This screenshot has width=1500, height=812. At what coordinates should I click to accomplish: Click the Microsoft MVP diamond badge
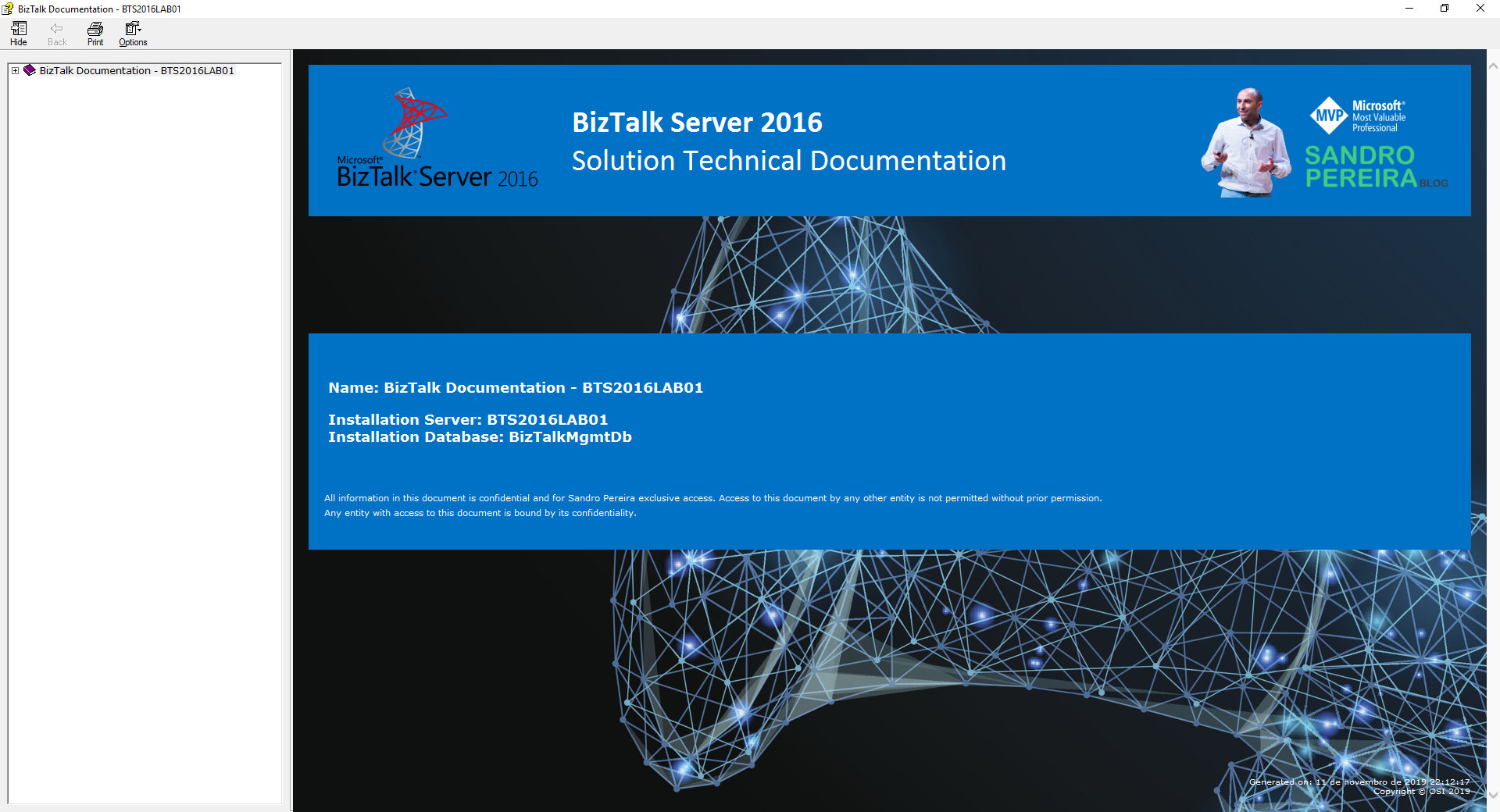click(x=1329, y=116)
